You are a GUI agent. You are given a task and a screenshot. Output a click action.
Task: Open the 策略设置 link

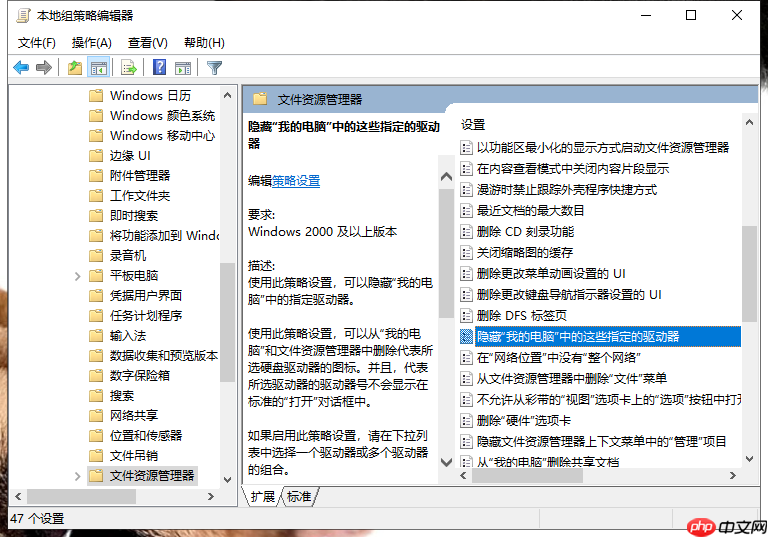click(296, 181)
